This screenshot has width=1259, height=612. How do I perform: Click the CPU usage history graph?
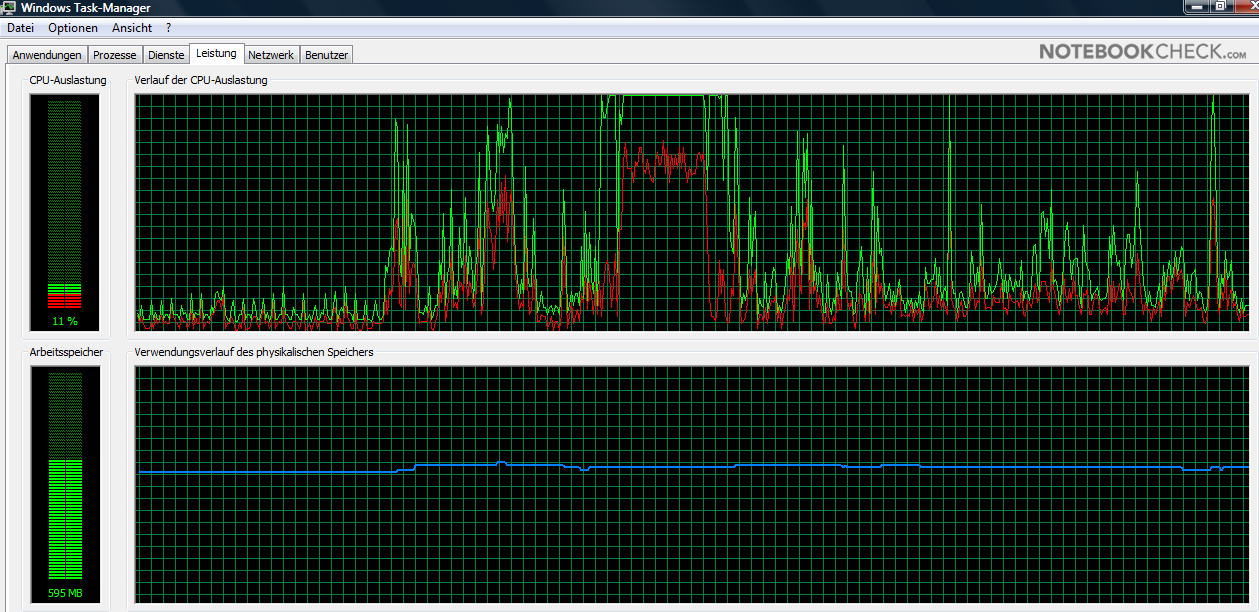point(693,213)
